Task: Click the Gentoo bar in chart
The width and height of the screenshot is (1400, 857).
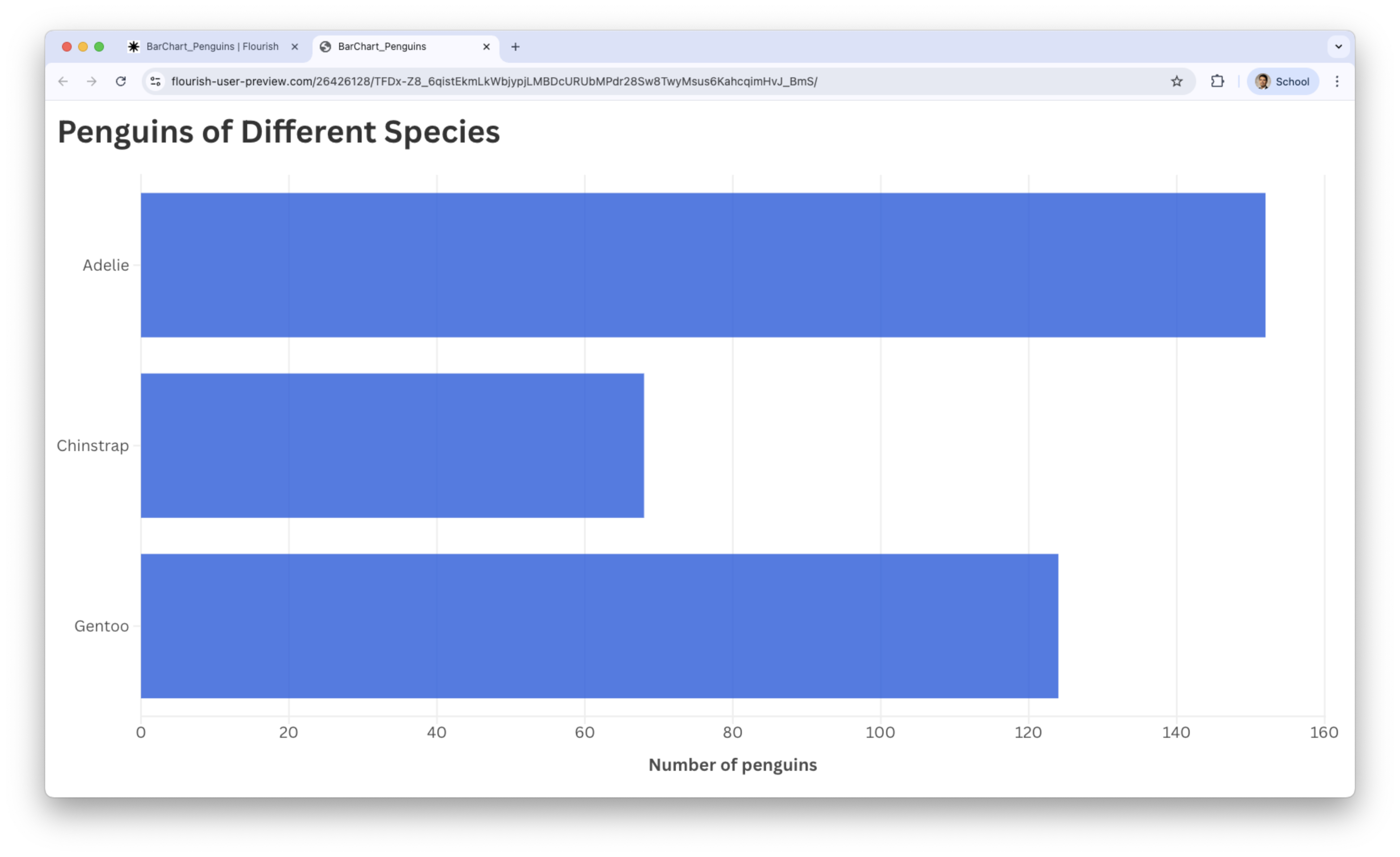Action: [599, 626]
